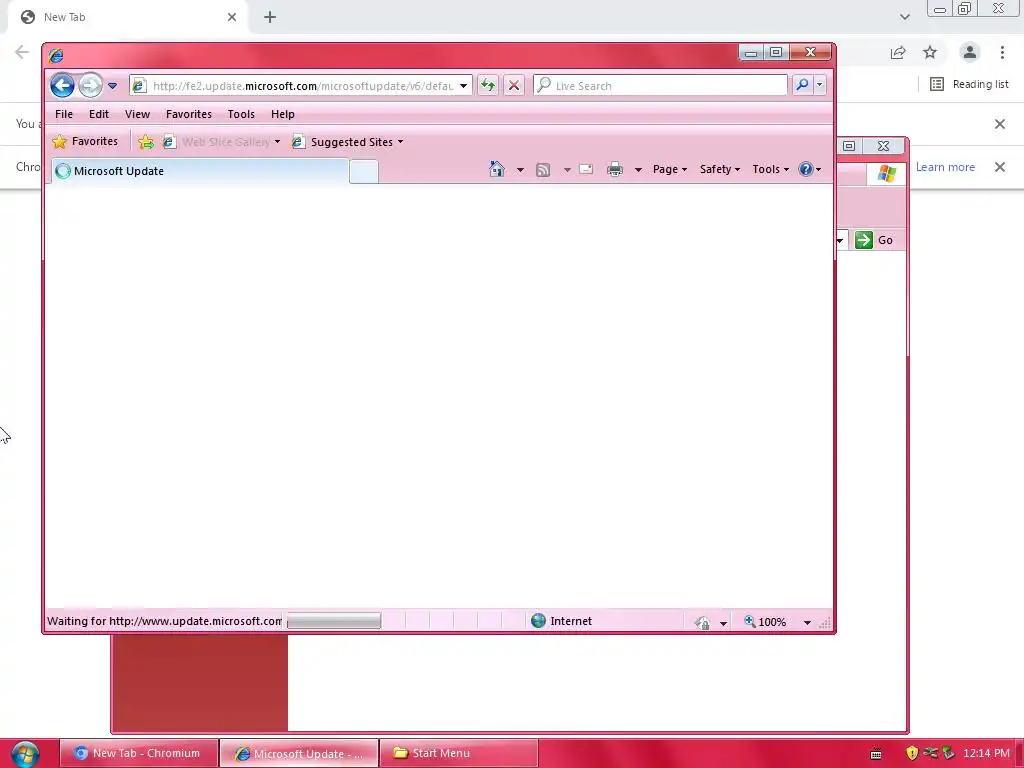The width and height of the screenshot is (1024, 768).
Task: Open the View menu
Action: (x=137, y=114)
